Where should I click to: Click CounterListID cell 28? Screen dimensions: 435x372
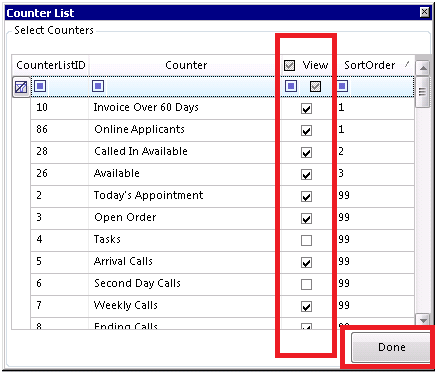click(x=60, y=152)
